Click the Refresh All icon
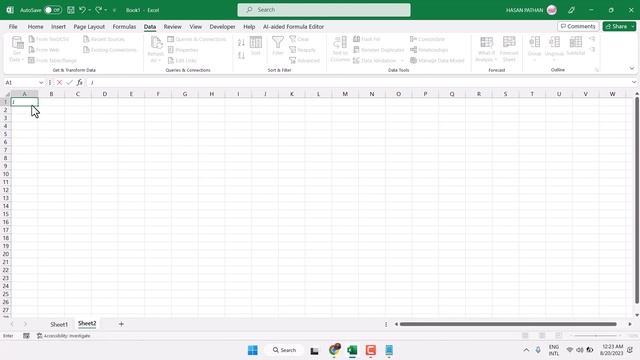The height and width of the screenshot is (360, 640). 156,43
